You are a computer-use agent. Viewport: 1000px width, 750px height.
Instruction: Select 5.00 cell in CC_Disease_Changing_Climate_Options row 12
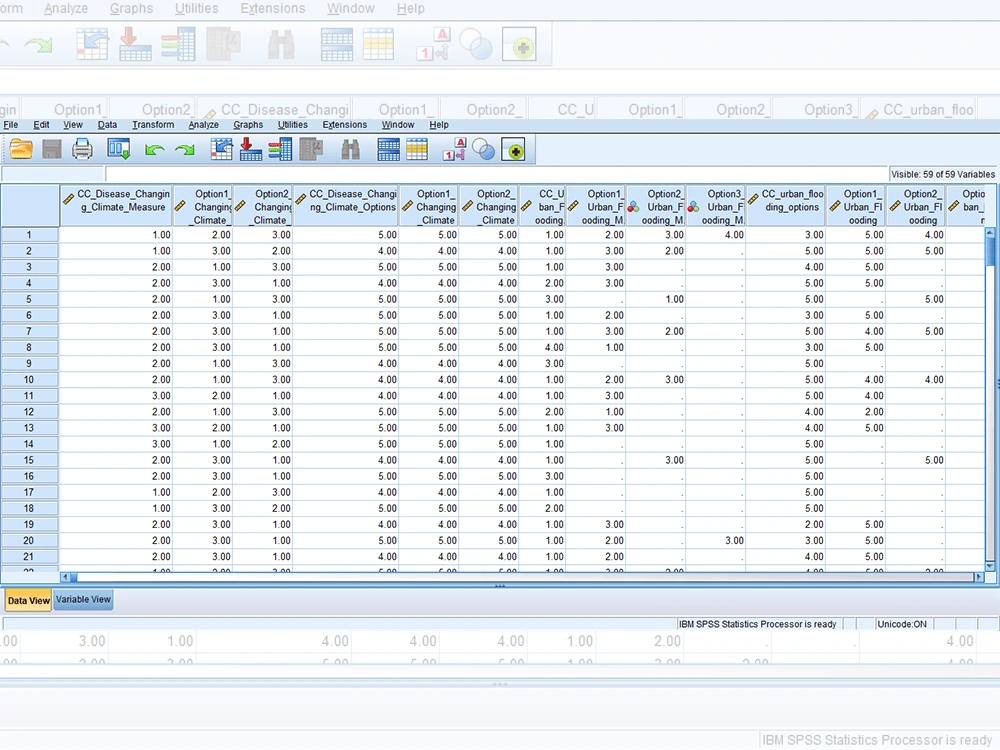coord(346,412)
